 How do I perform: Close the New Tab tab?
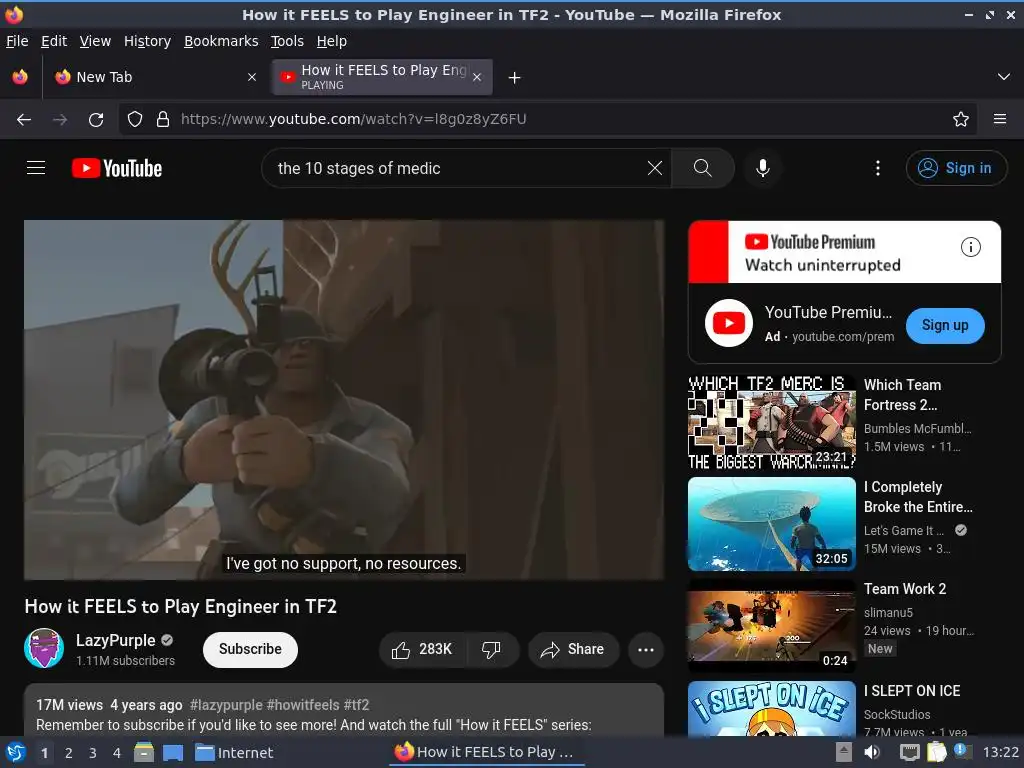(252, 77)
